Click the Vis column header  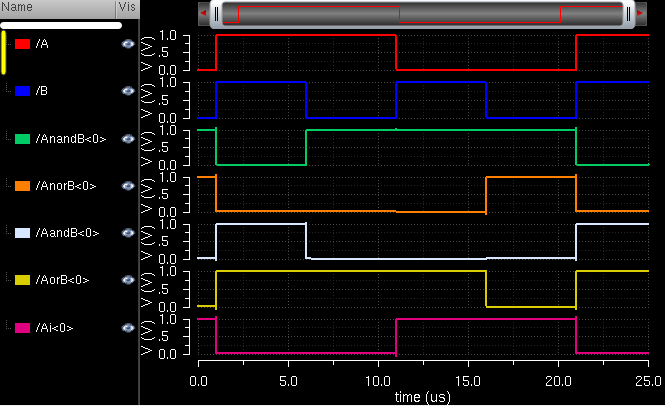(x=127, y=8)
